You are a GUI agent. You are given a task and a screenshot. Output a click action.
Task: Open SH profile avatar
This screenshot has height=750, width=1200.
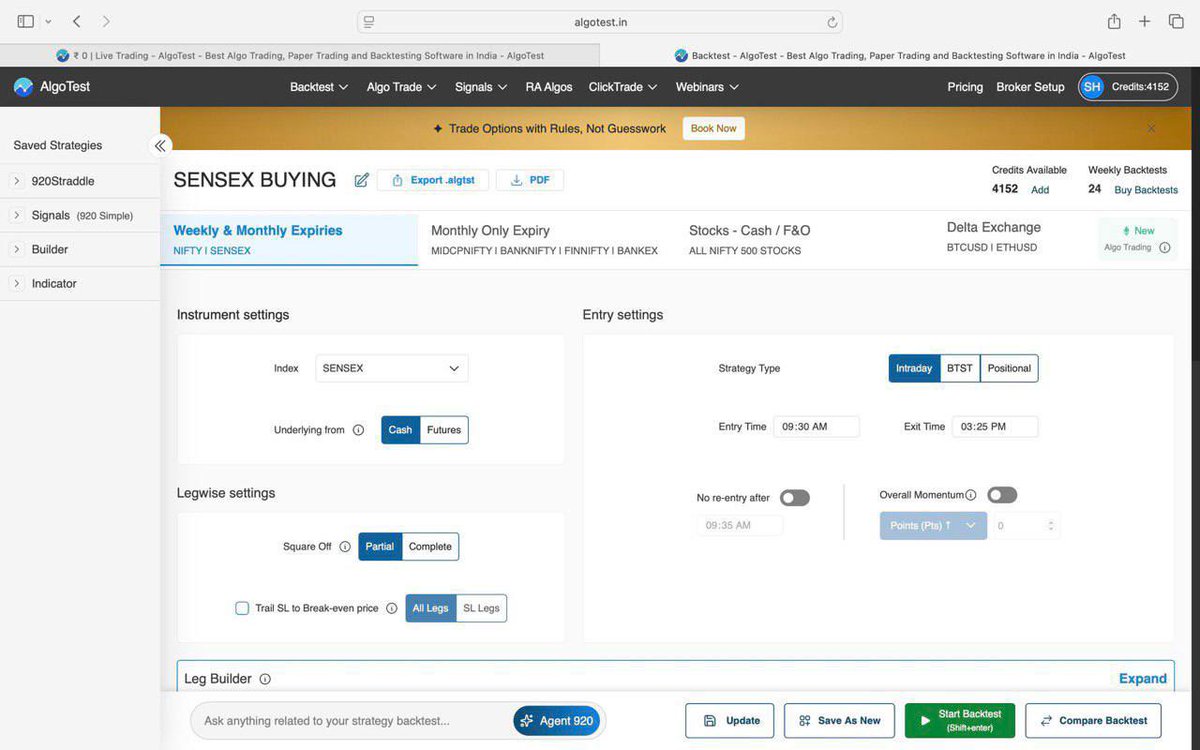[x=1092, y=87]
